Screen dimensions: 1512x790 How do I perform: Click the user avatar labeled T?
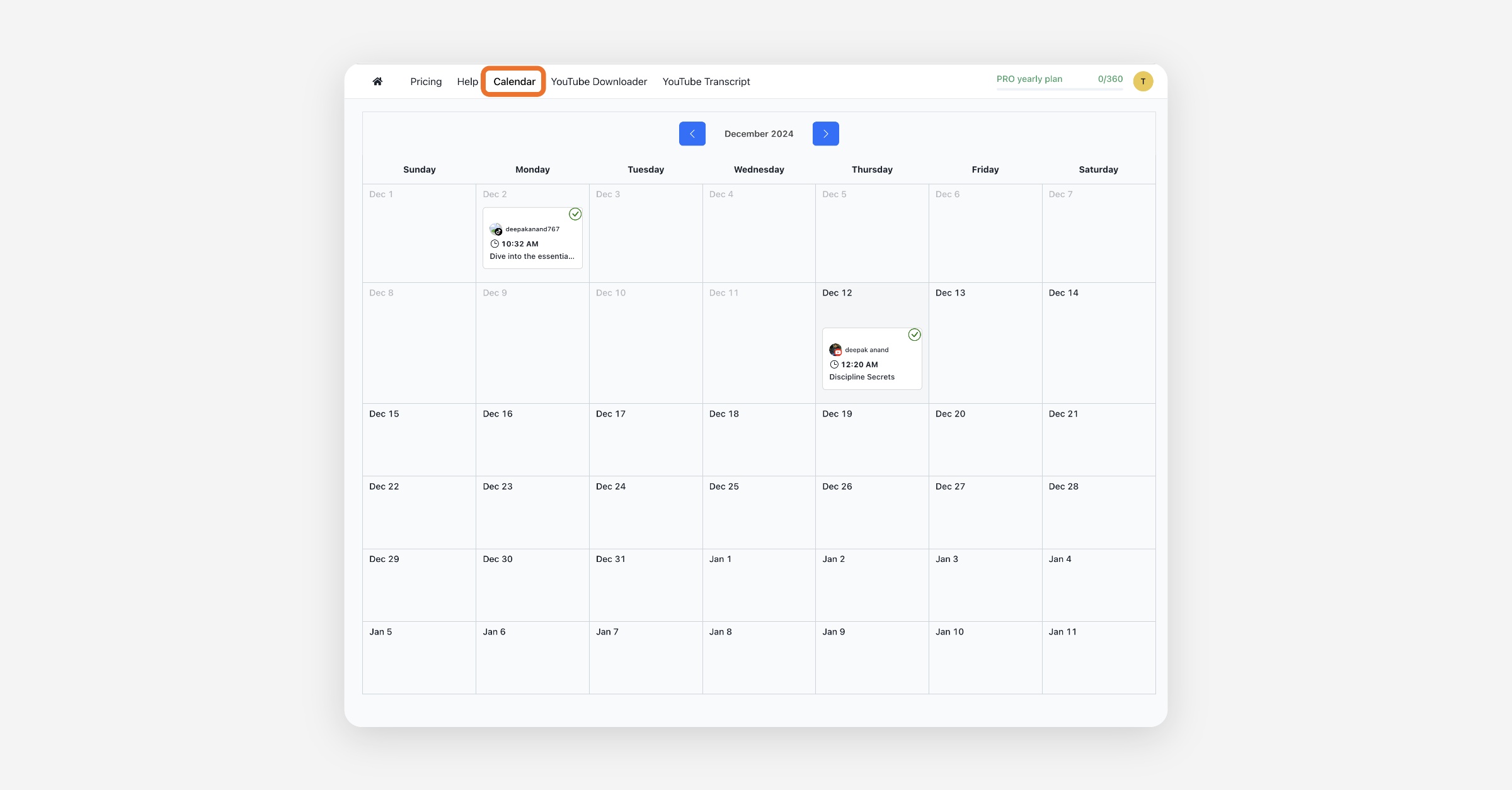1143,81
